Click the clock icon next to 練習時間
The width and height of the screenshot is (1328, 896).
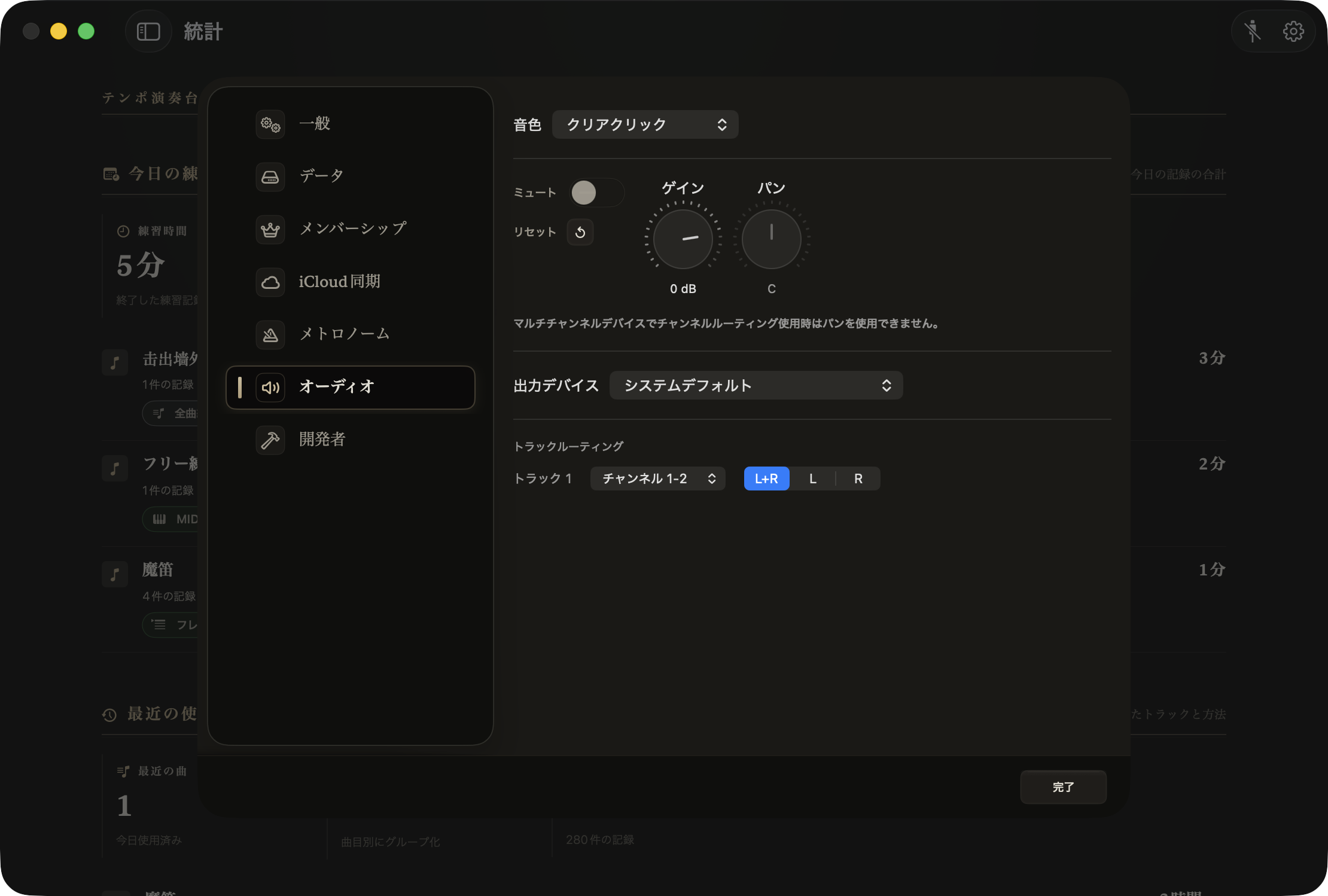tap(123, 231)
